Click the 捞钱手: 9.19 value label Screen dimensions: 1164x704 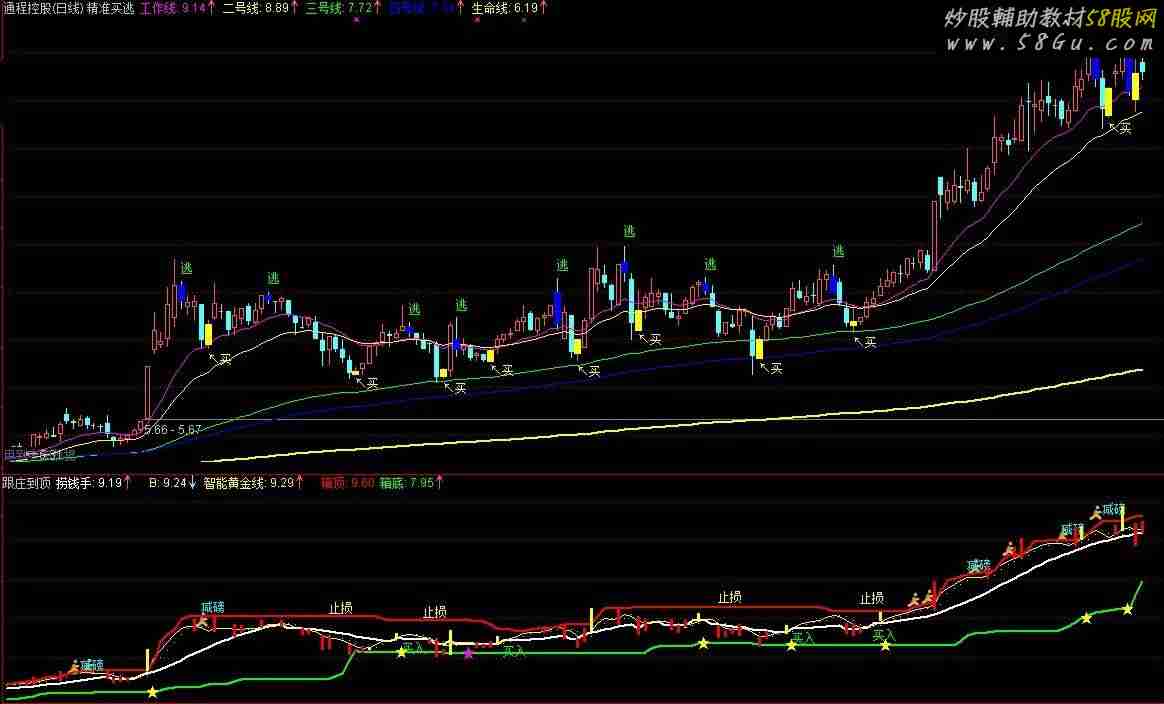click(x=88, y=483)
